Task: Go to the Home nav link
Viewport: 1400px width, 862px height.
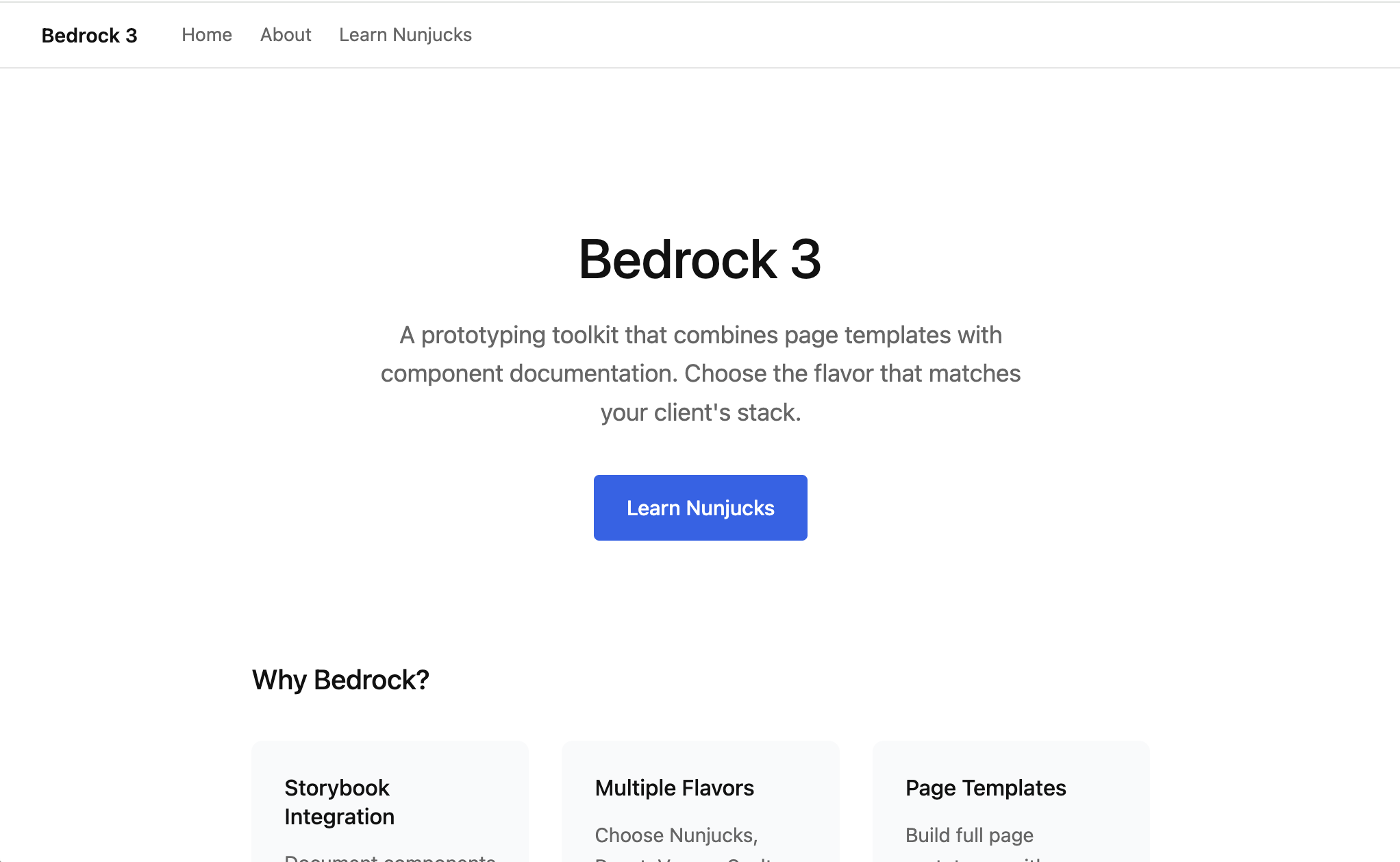Action: pyautogui.click(x=206, y=35)
